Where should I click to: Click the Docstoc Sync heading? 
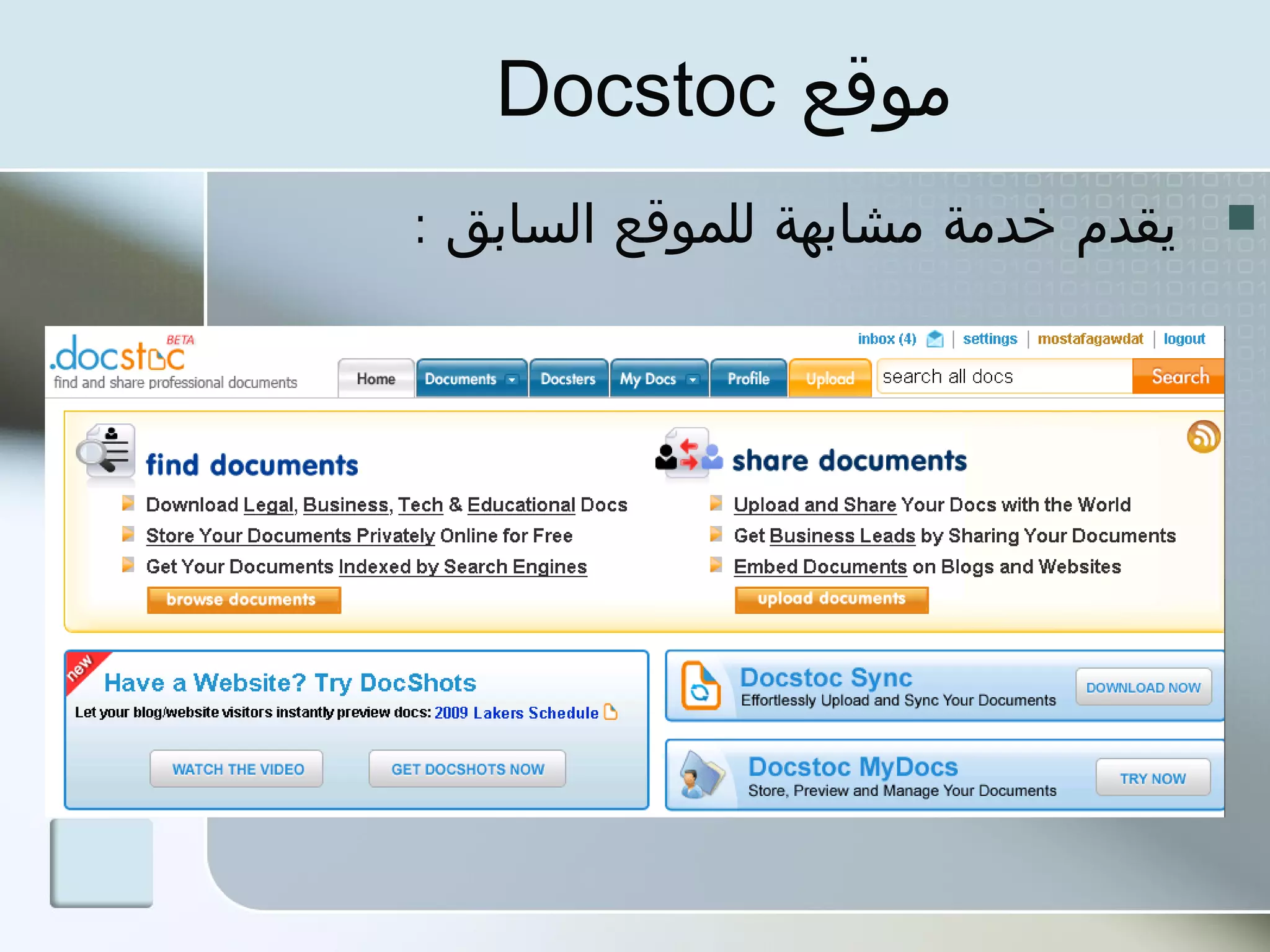tap(826, 677)
